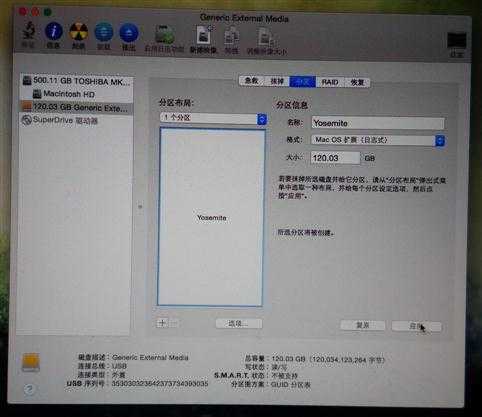Open the partition layout dropdown showing 1 个分区

pyautogui.click(x=214, y=118)
